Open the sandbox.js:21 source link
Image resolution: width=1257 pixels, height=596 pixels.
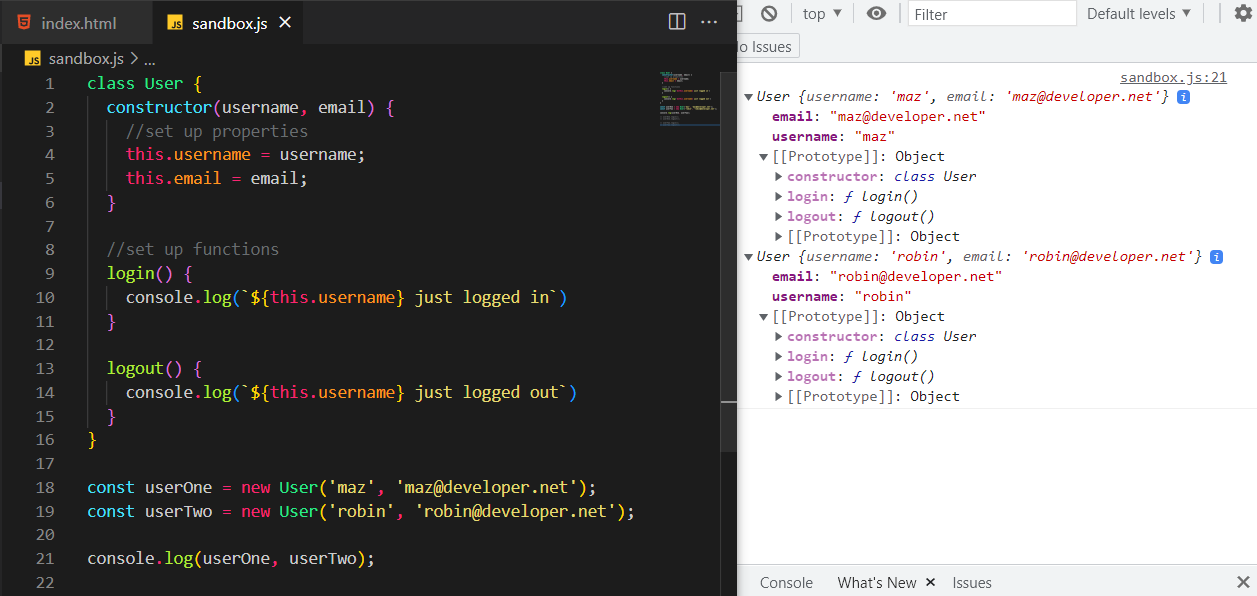(x=1173, y=77)
